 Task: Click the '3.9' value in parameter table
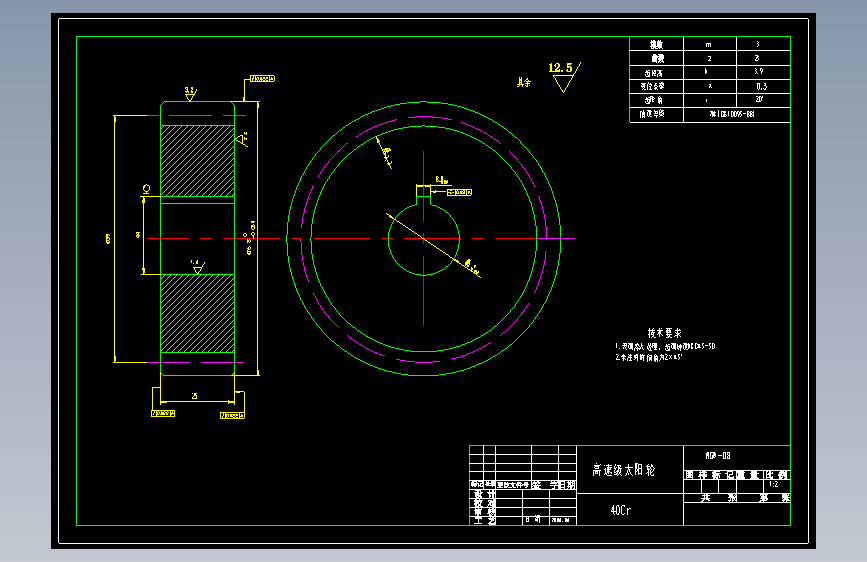759,71
